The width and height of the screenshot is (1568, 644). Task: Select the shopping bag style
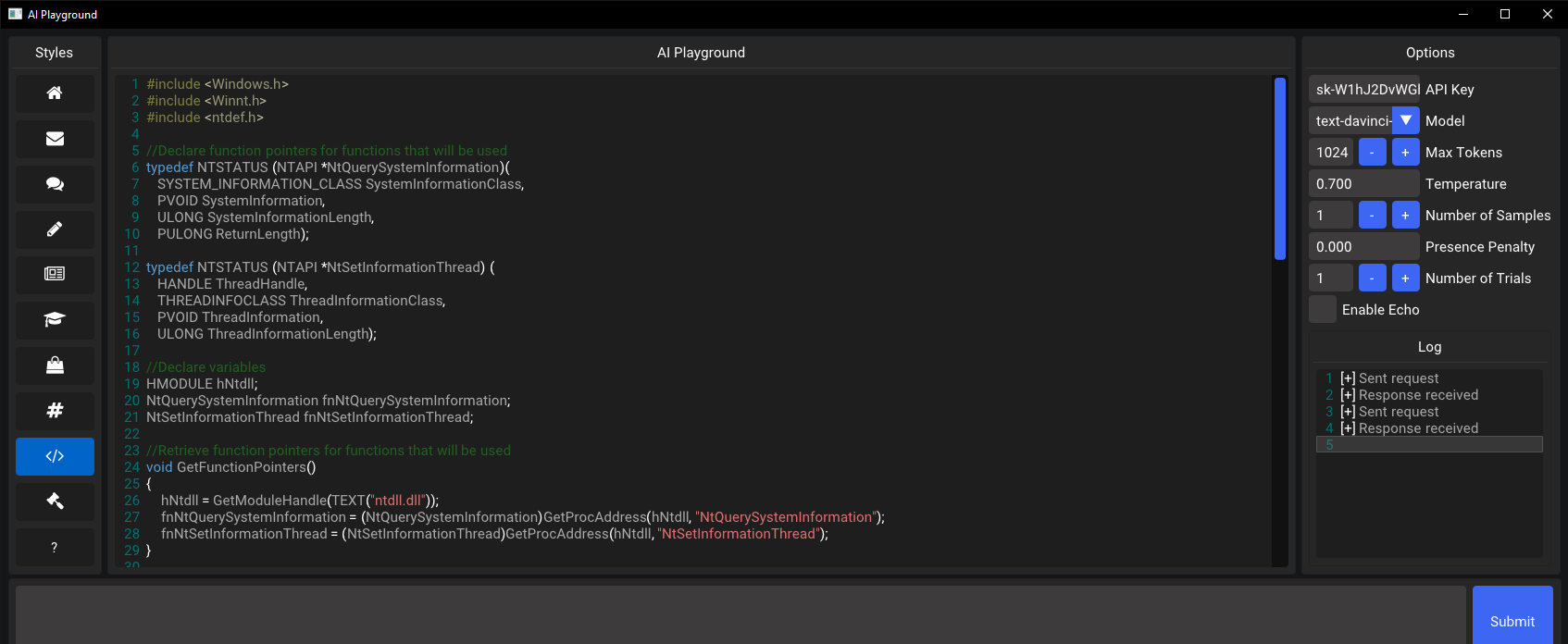pos(55,365)
